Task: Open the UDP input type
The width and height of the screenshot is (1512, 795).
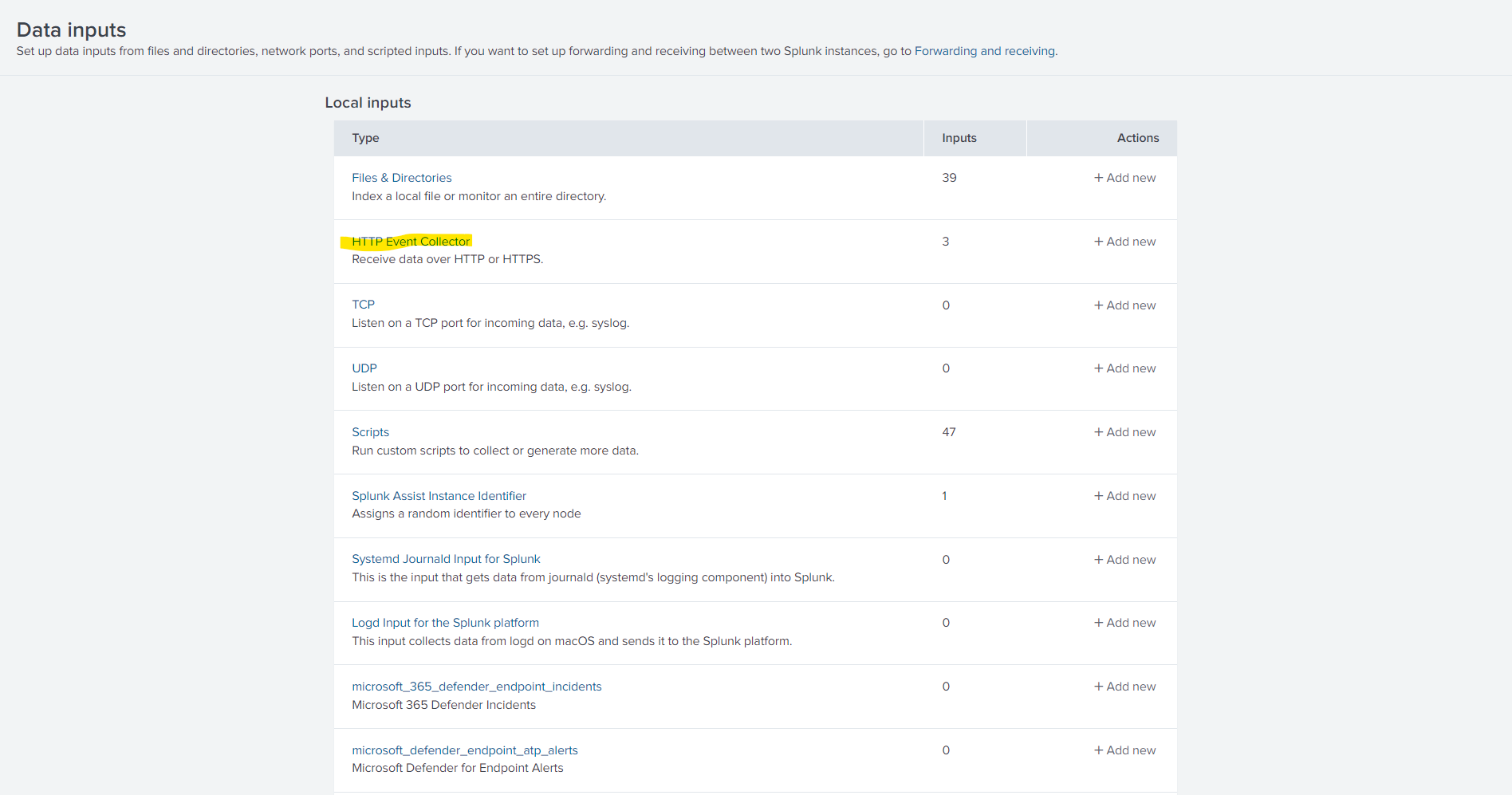Action: [364, 368]
